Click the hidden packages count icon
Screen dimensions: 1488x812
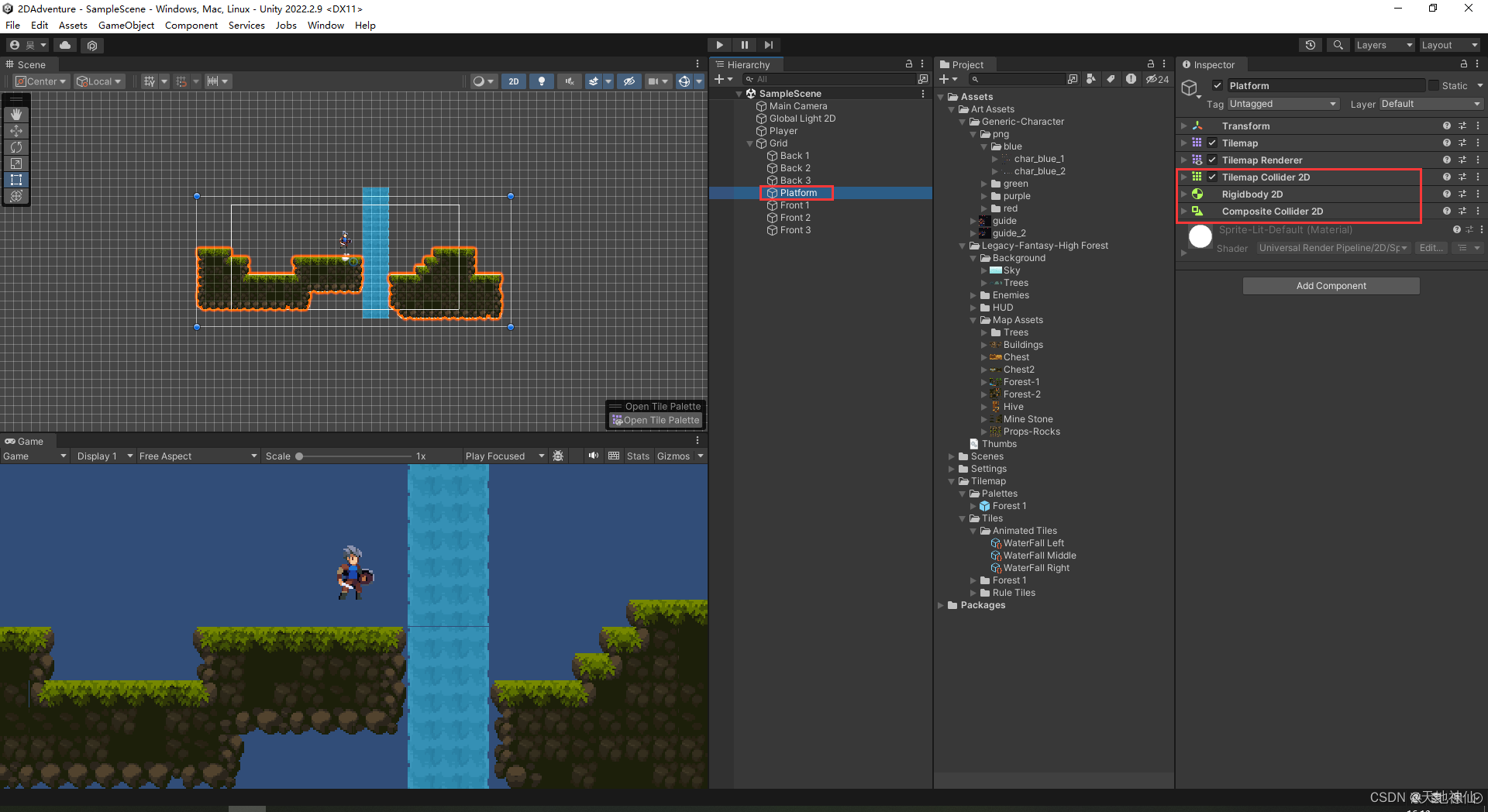point(1158,79)
